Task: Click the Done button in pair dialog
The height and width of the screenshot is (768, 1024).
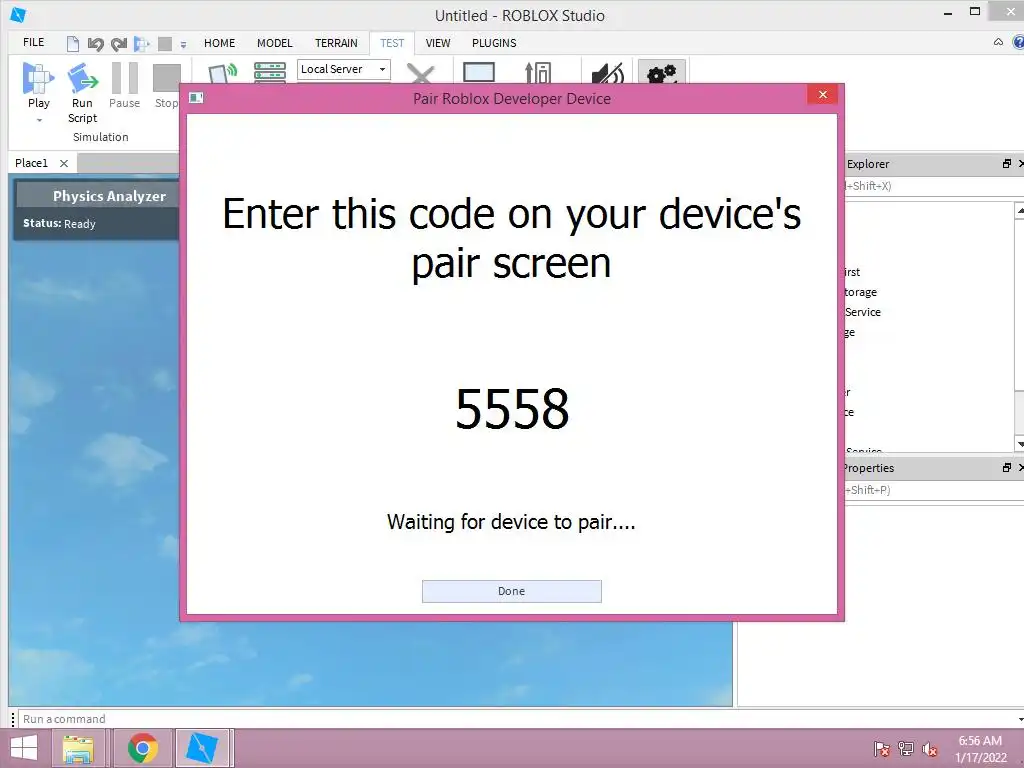Action: click(511, 591)
